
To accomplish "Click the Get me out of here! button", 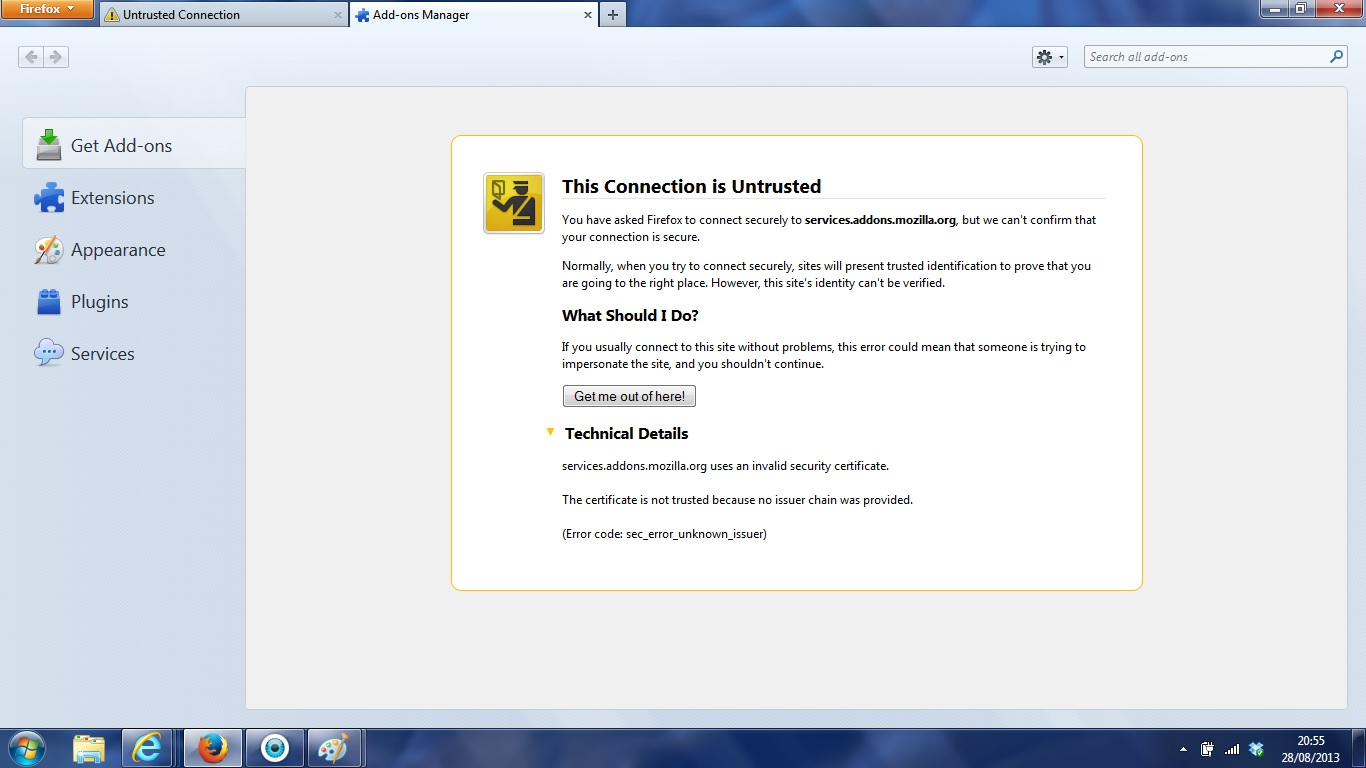I will click(x=629, y=397).
